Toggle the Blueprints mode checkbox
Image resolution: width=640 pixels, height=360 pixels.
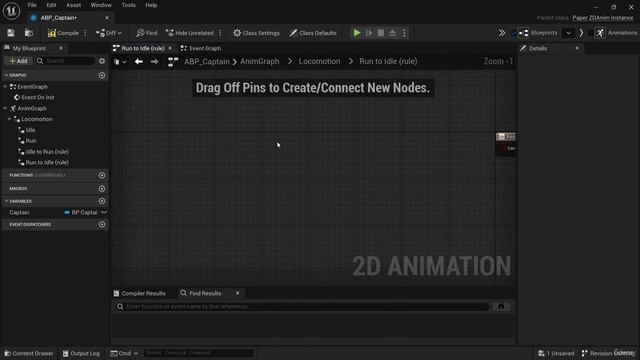514,33
